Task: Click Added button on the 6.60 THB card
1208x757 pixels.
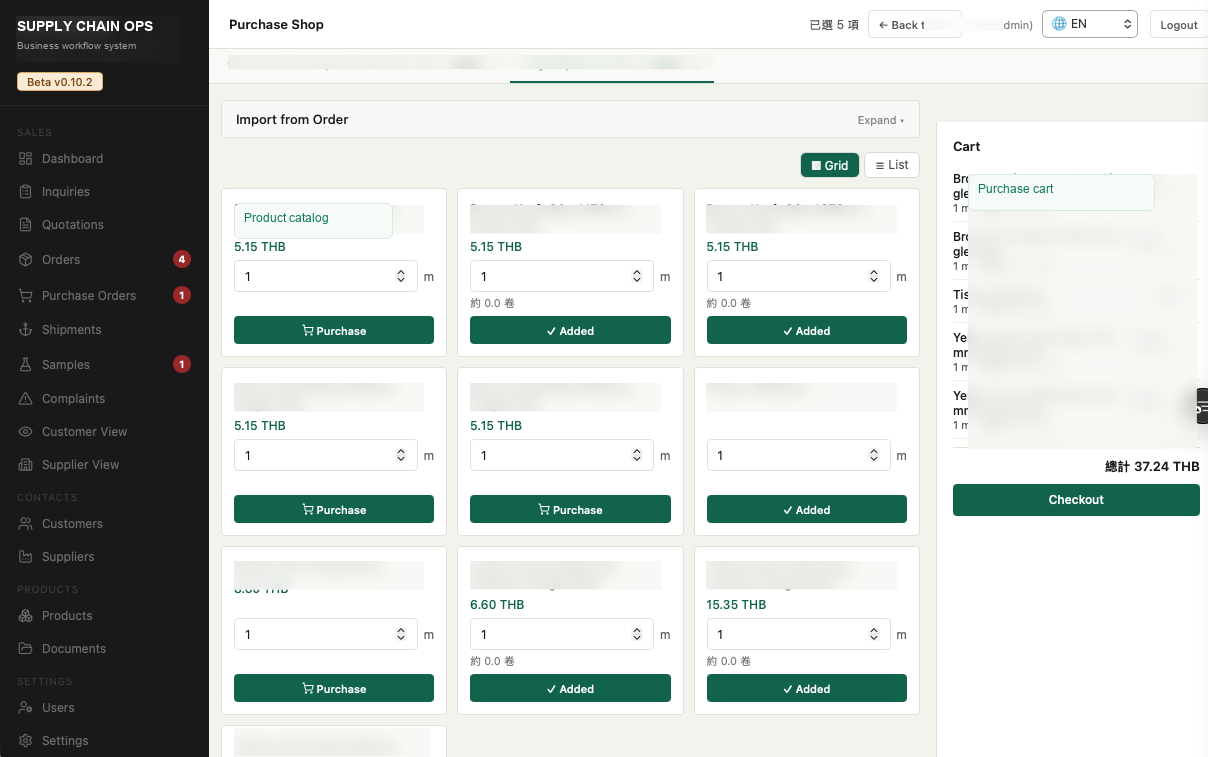Action: click(x=570, y=688)
